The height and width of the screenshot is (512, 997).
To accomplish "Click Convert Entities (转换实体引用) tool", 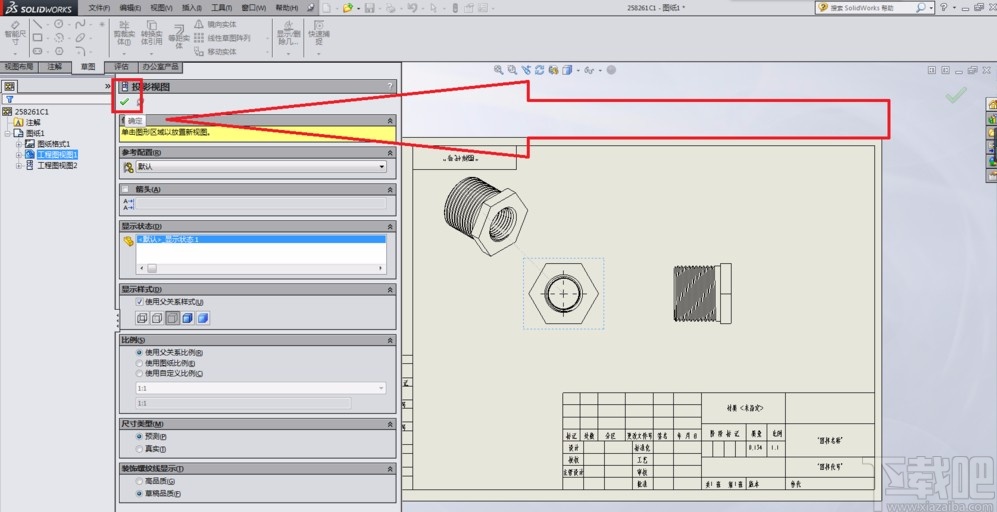I will pyautogui.click(x=151, y=34).
